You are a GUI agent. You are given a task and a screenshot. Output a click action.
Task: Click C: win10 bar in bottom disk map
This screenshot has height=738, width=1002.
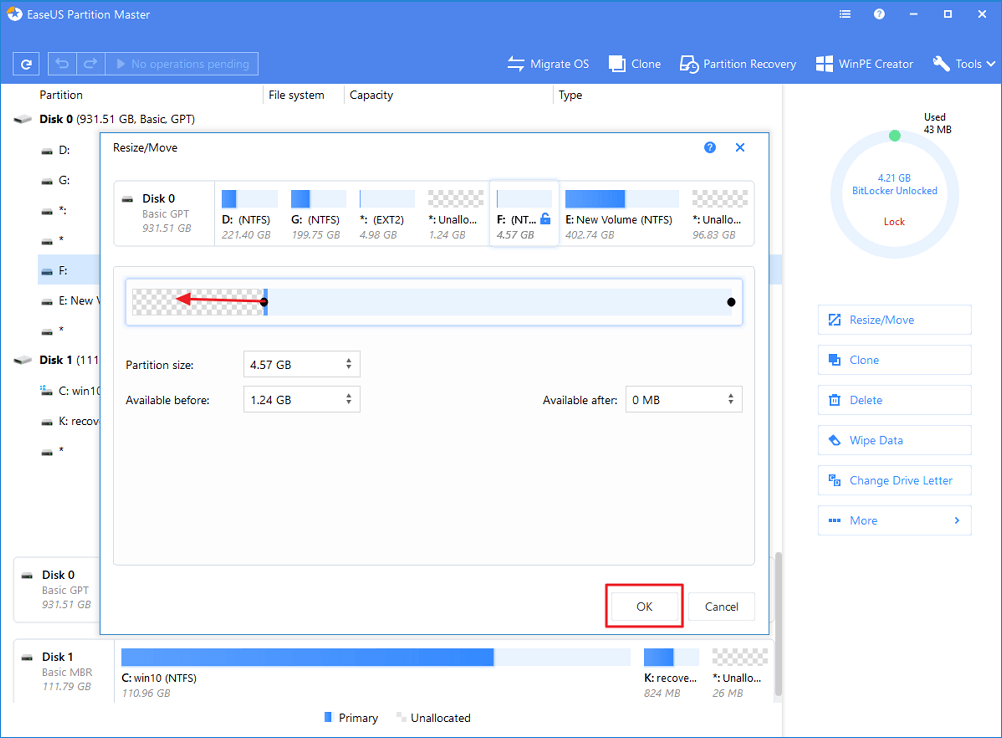coord(376,657)
